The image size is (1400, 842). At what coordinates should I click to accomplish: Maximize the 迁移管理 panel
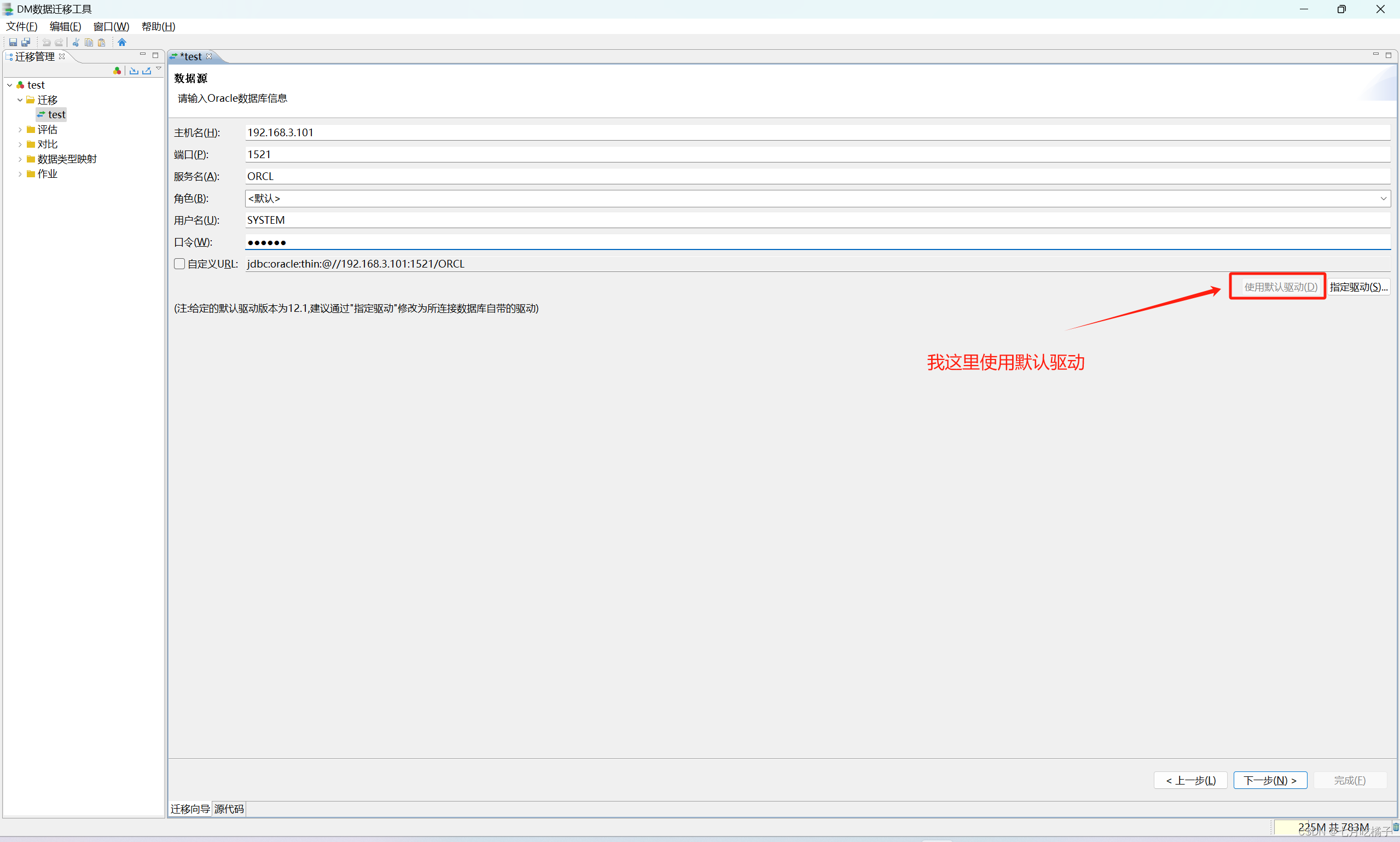click(x=155, y=55)
